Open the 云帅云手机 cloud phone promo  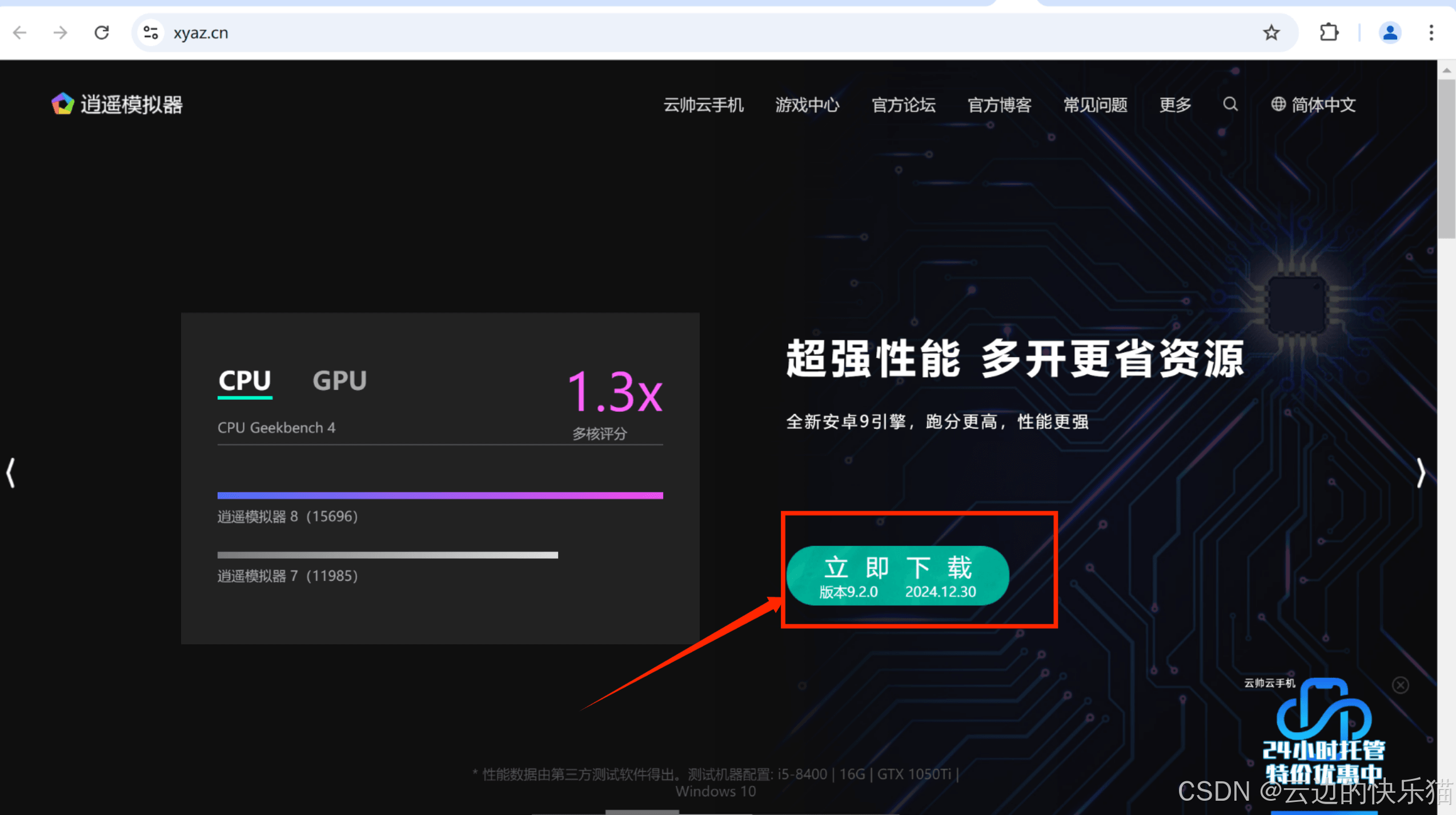coord(1323,732)
